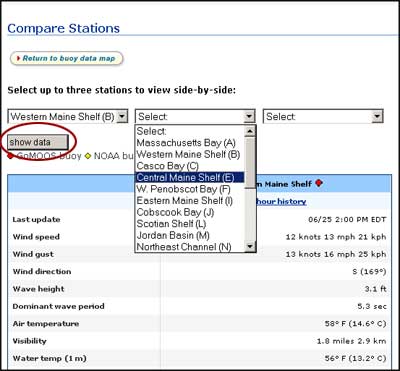Choose Jordan Basin (M) station
This screenshot has width=400, height=371.
pyautogui.click(x=173, y=235)
